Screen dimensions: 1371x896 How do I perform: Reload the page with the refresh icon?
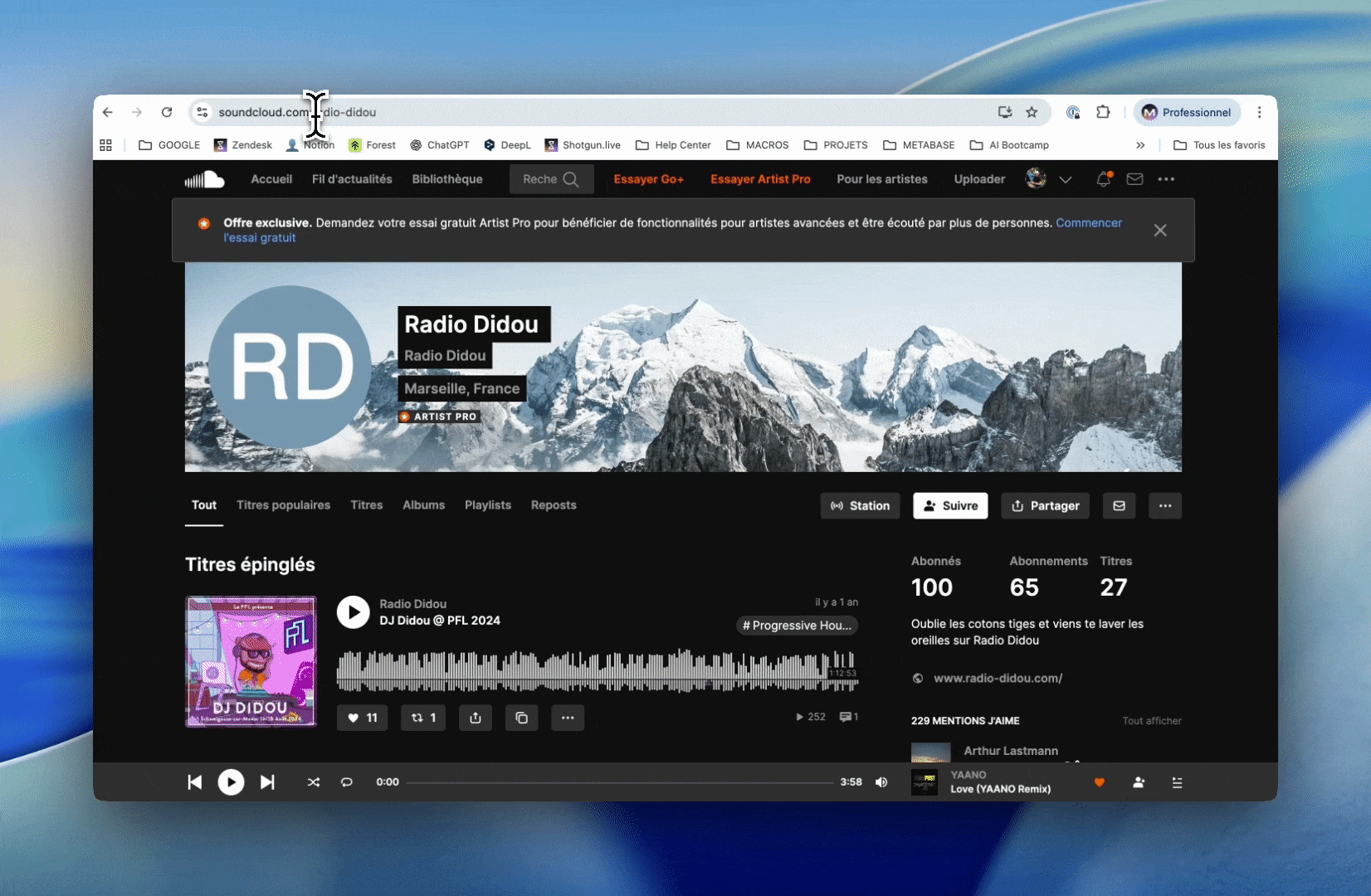pos(167,112)
